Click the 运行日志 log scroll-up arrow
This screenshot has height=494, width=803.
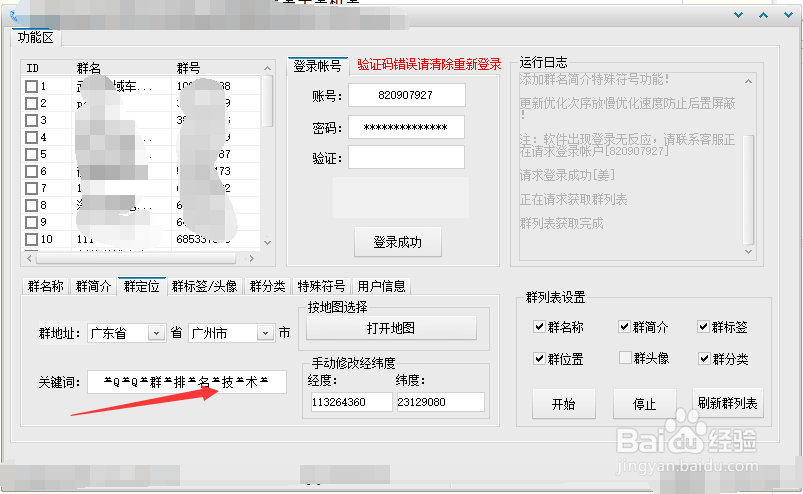point(748,81)
